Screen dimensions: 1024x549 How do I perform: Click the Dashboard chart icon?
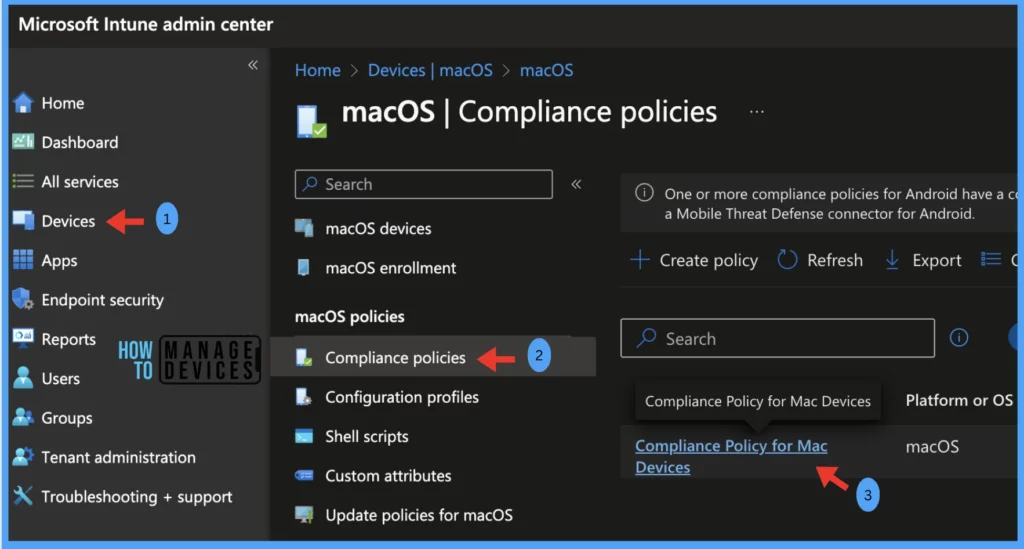(x=23, y=142)
